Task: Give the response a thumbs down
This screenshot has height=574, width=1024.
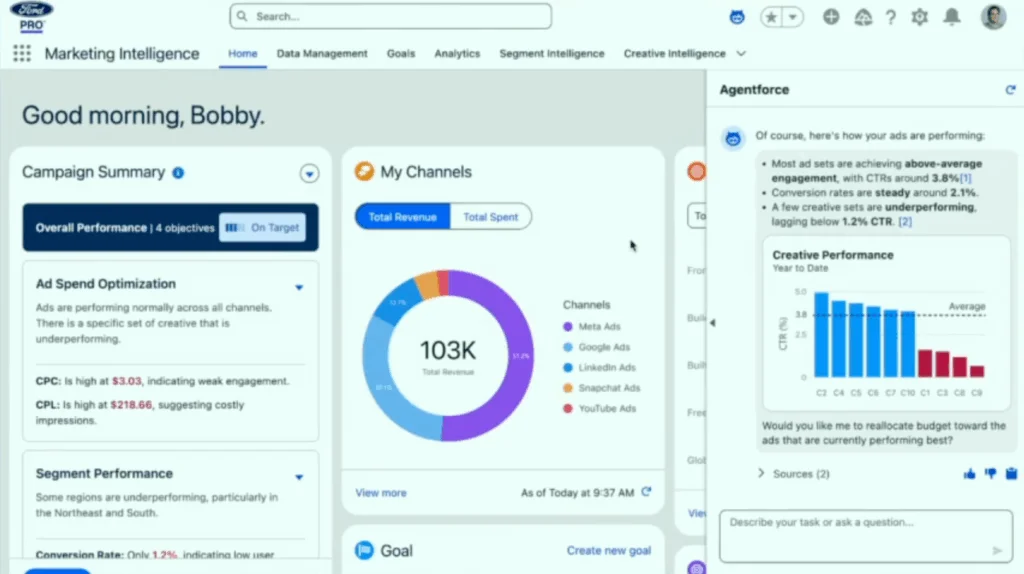Action: point(991,473)
